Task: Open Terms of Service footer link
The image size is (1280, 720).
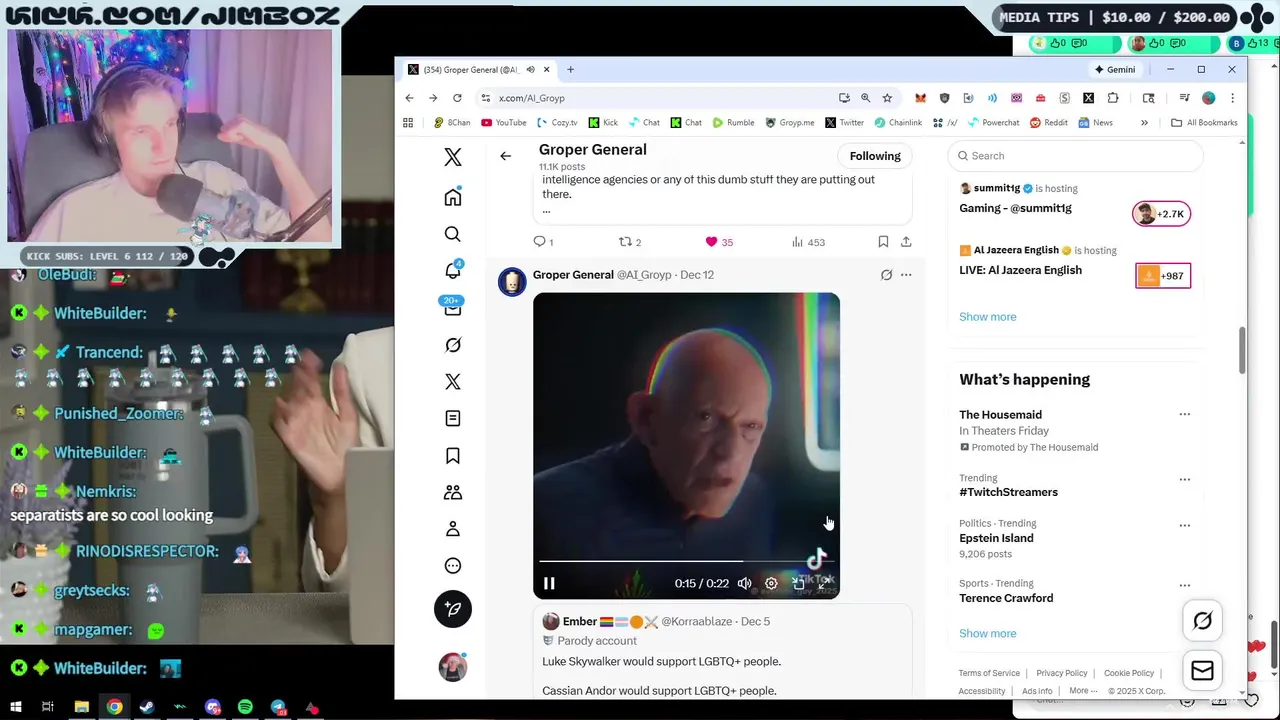Action: (x=989, y=673)
